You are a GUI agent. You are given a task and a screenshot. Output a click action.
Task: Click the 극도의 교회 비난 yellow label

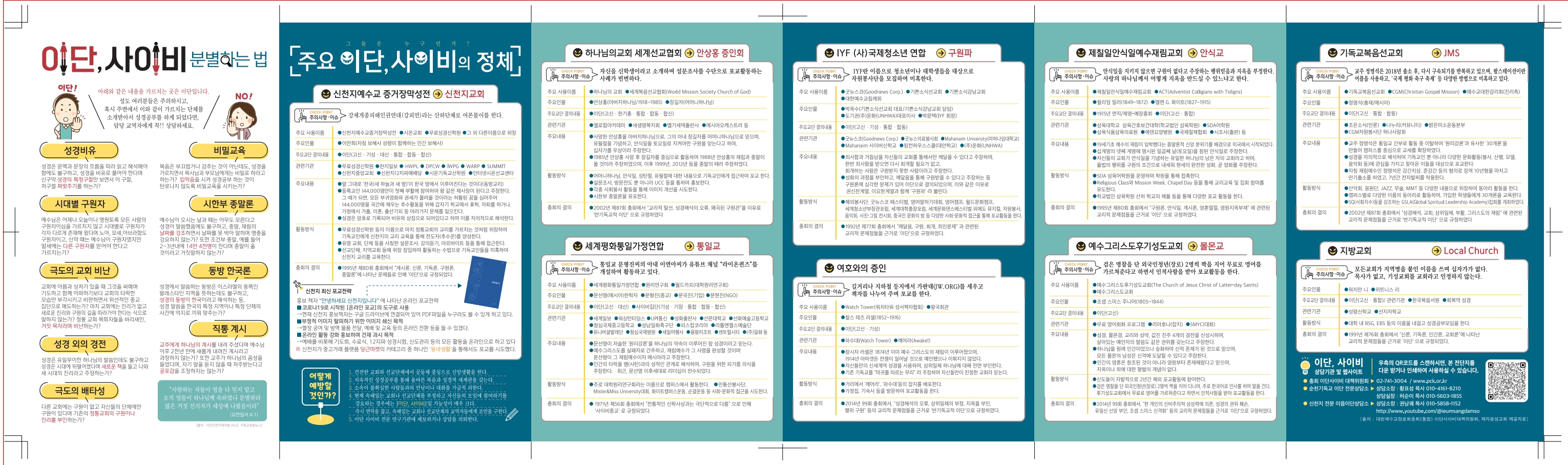pyautogui.click(x=80, y=271)
